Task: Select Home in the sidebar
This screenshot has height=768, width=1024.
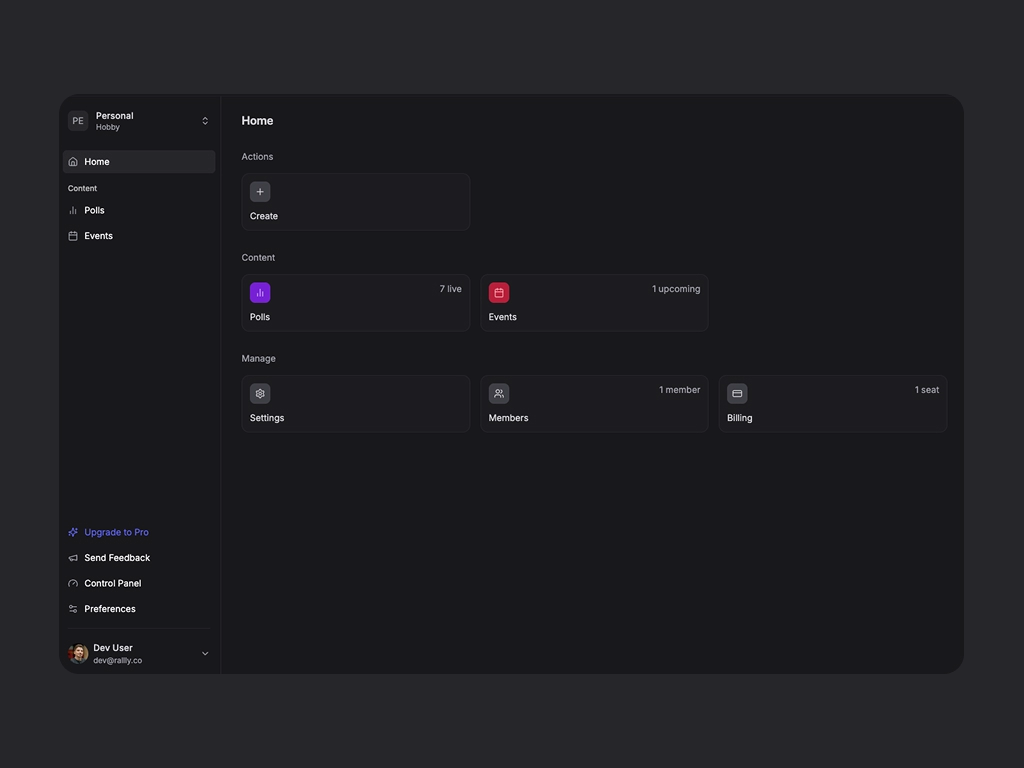Action: click(x=97, y=162)
